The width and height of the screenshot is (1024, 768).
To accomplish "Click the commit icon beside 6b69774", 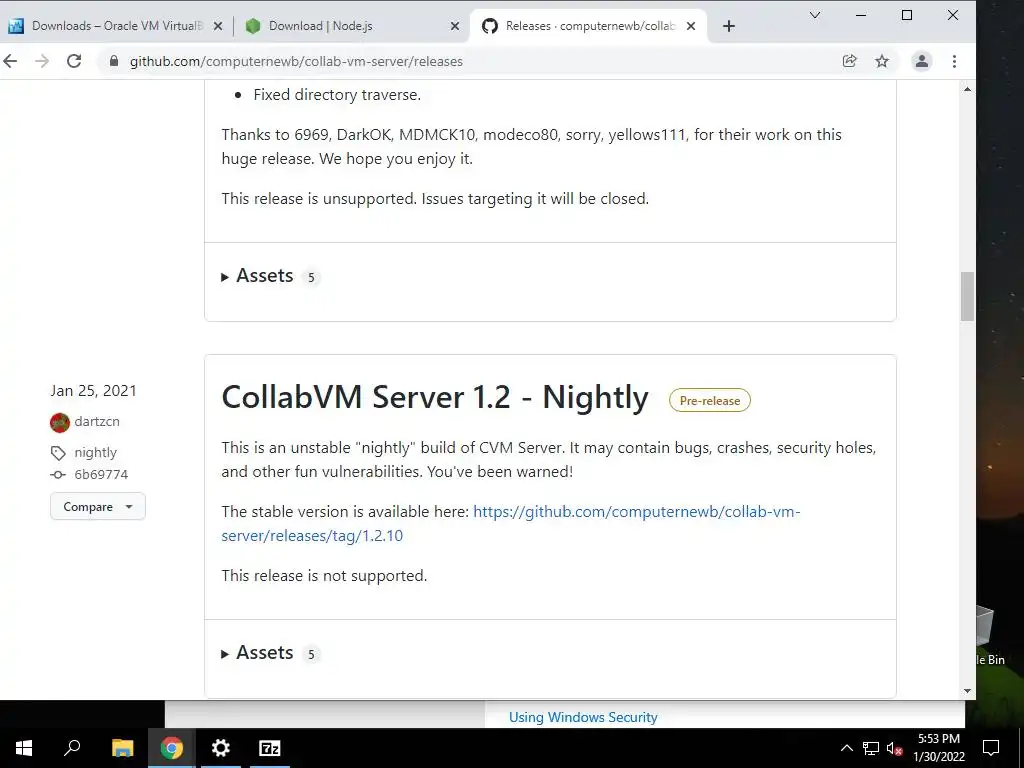I will coord(58,475).
